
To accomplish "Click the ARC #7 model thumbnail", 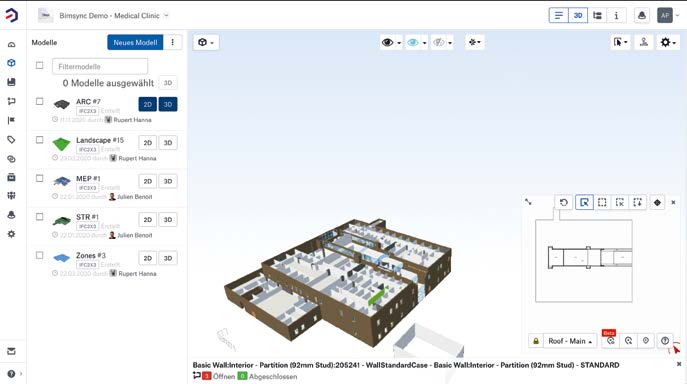I will [x=61, y=104].
